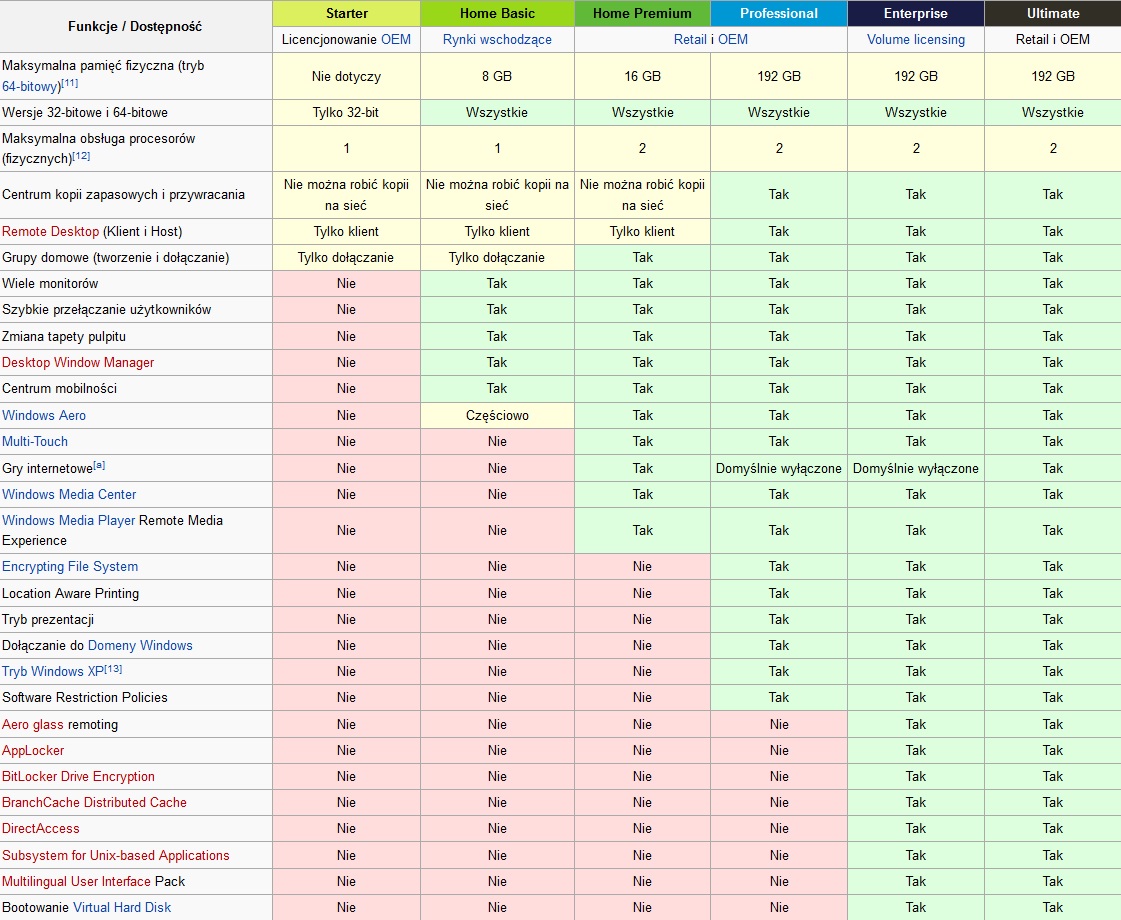Open the Domeny Windows link
The width and height of the screenshot is (1121, 920).
pos(140,646)
